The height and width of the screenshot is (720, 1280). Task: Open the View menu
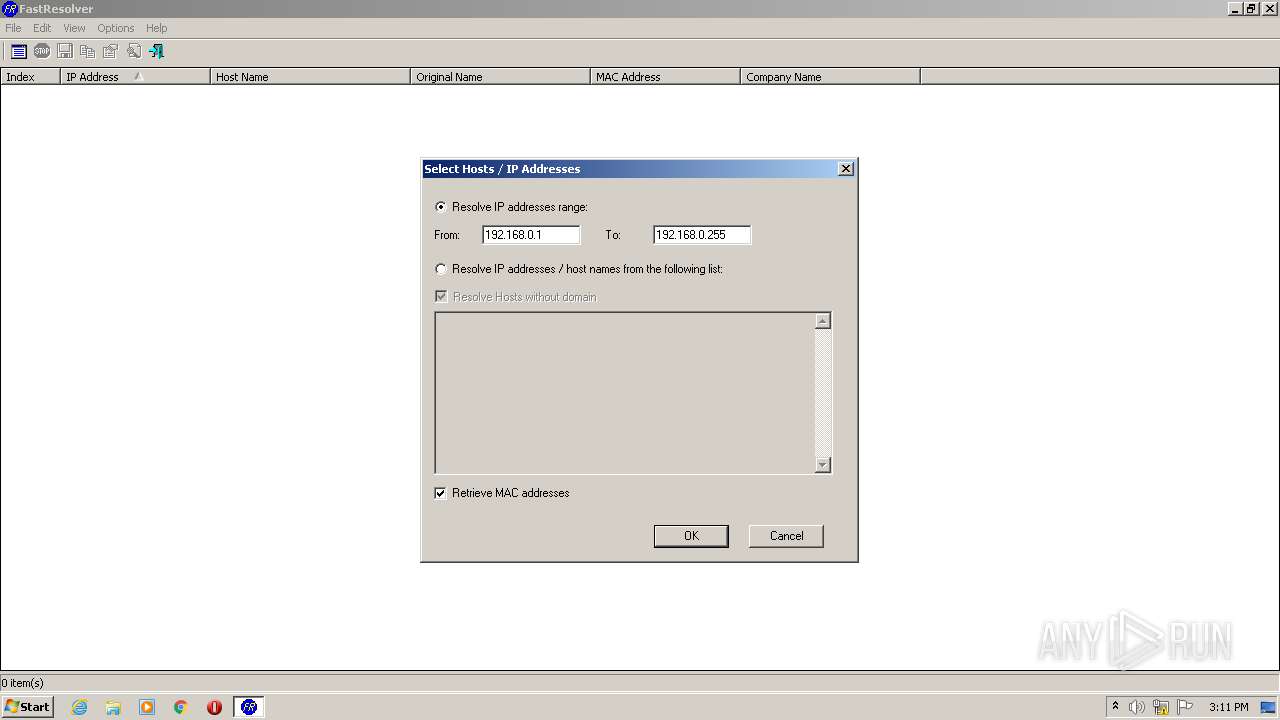point(74,28)
